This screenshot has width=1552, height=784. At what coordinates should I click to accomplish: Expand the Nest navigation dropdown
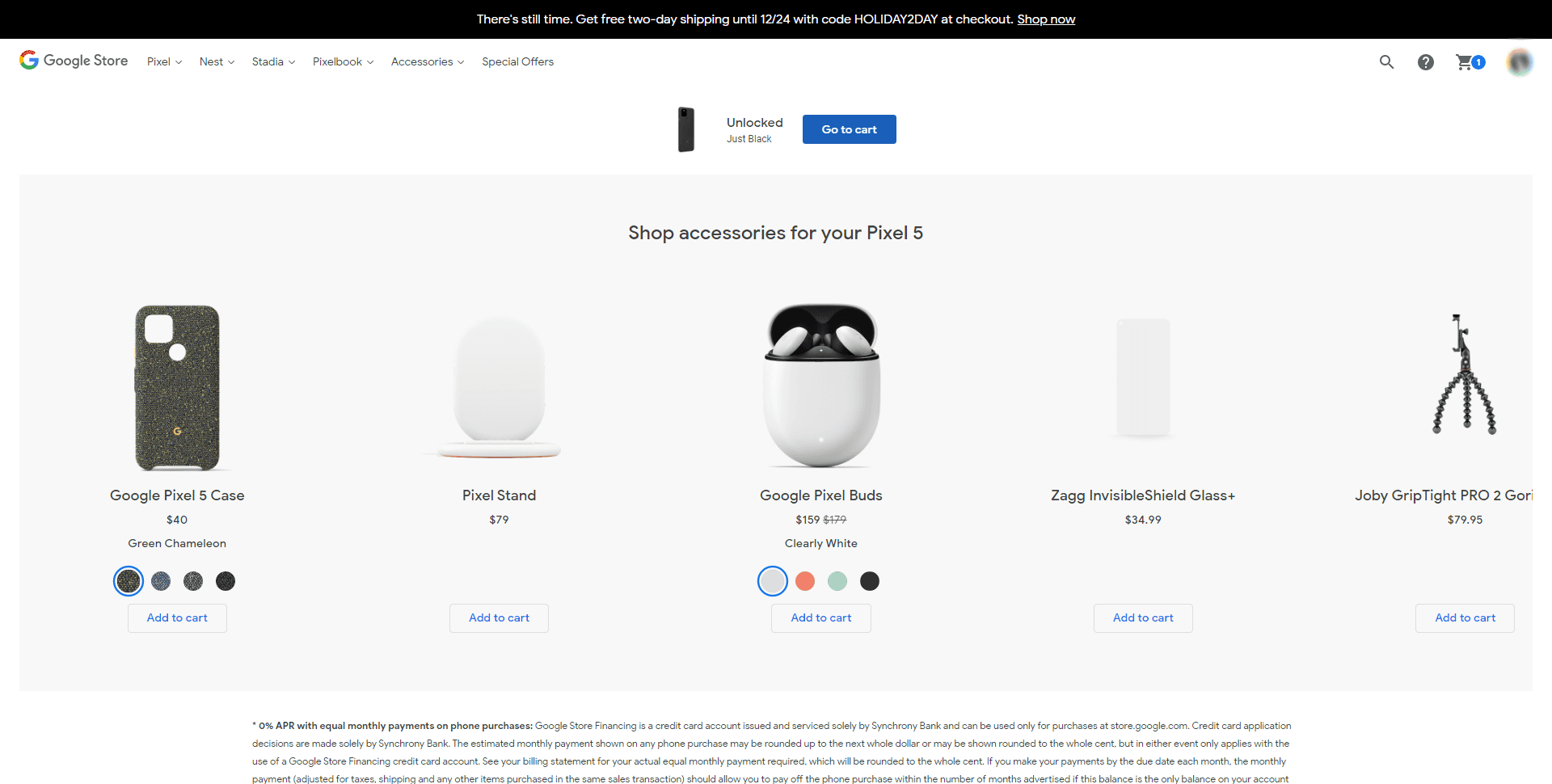click(217, 62)
